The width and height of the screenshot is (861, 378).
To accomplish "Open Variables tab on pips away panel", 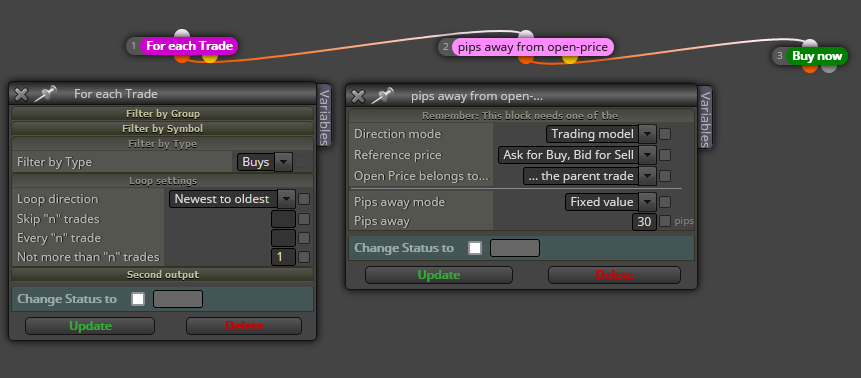I will (705, 118).
